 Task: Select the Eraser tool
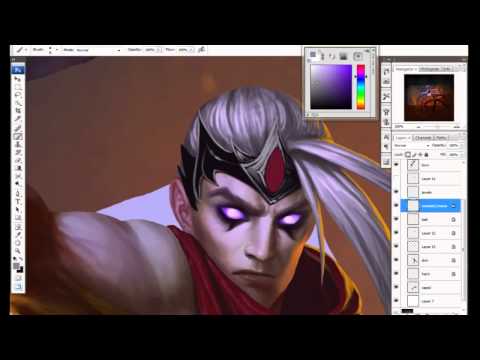(x=17, y=160)
